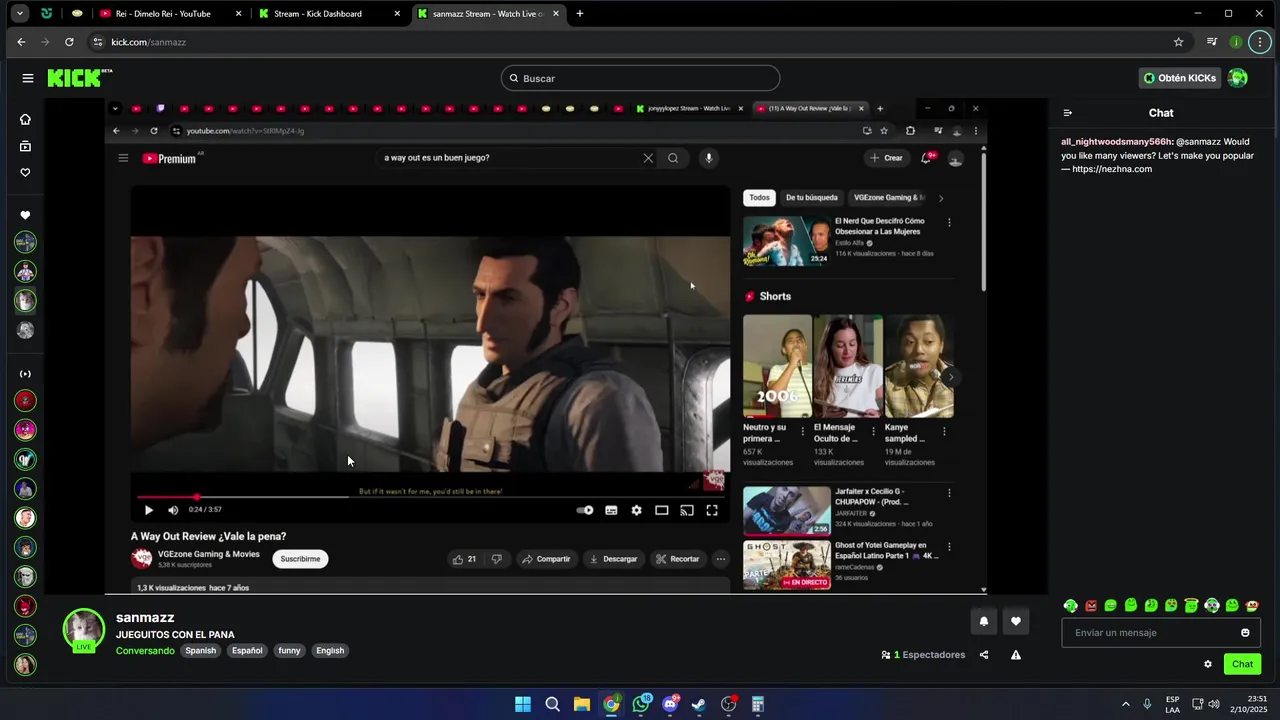Show next Shorts with chevron in streamed page

[950, 377]
